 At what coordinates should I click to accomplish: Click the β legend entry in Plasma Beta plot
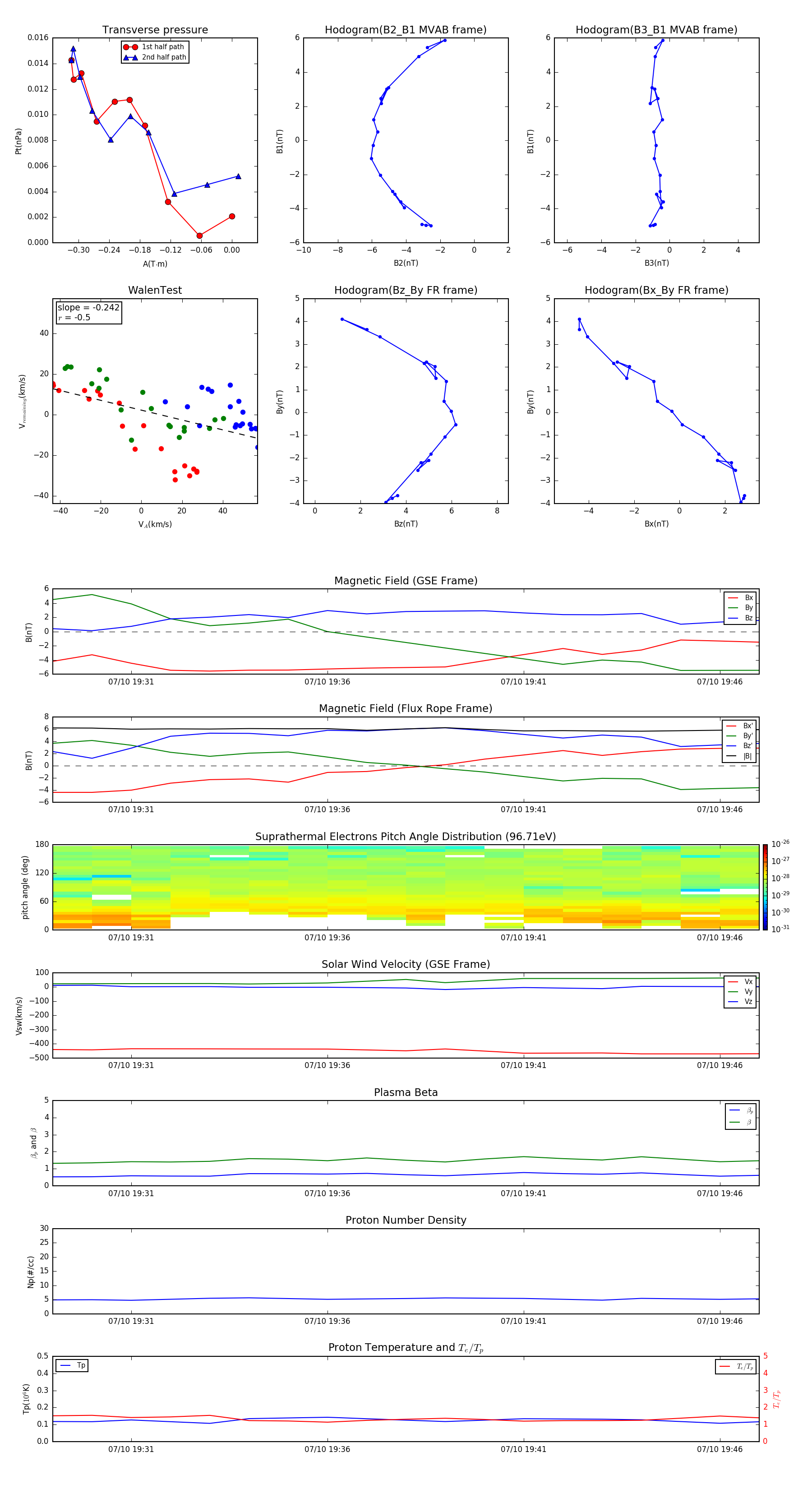741,1122
